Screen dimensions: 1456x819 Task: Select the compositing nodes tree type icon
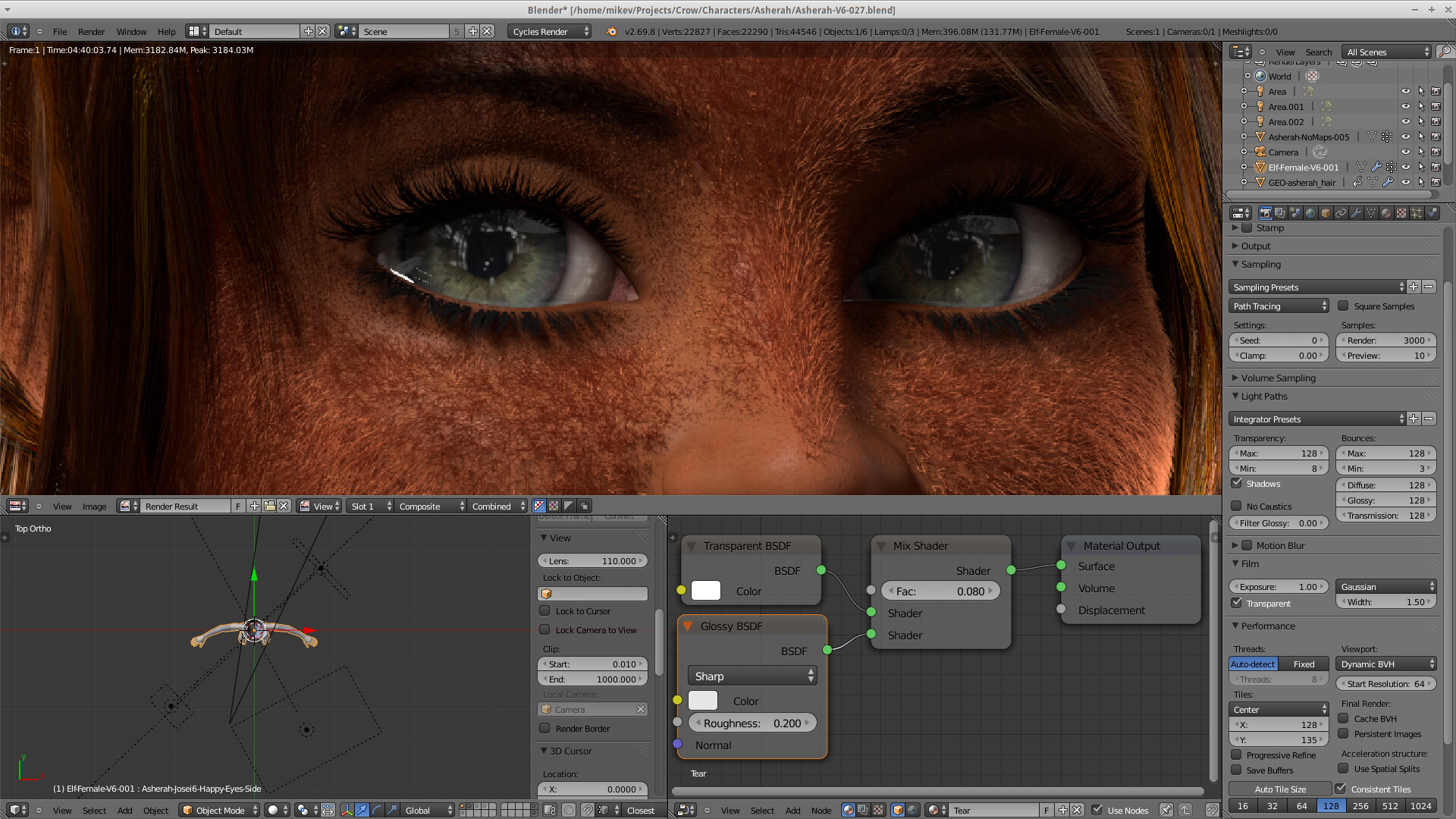(x=863, y=810)
